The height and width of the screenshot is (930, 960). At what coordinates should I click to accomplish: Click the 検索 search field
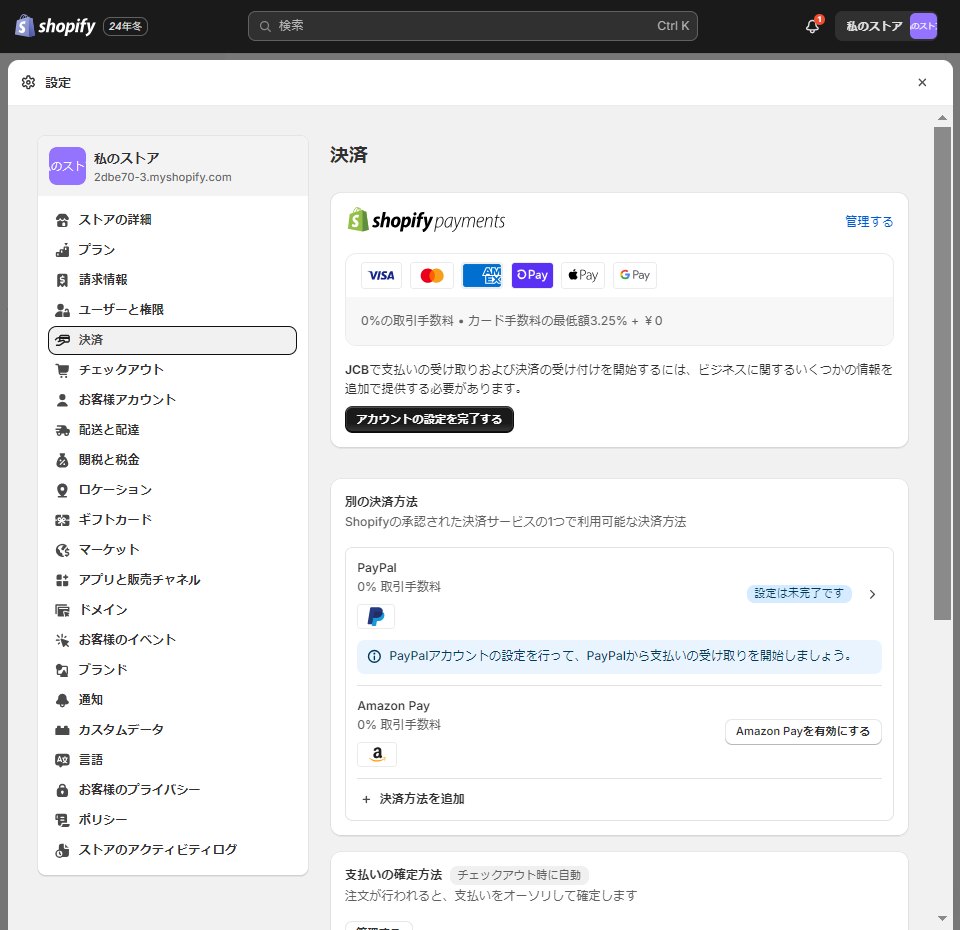click(473, 26)
